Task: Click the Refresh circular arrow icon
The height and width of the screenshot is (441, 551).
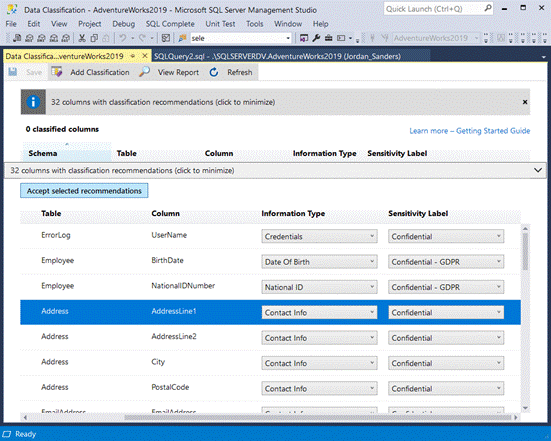Action: pyautogui.click(x=214, y=72)
